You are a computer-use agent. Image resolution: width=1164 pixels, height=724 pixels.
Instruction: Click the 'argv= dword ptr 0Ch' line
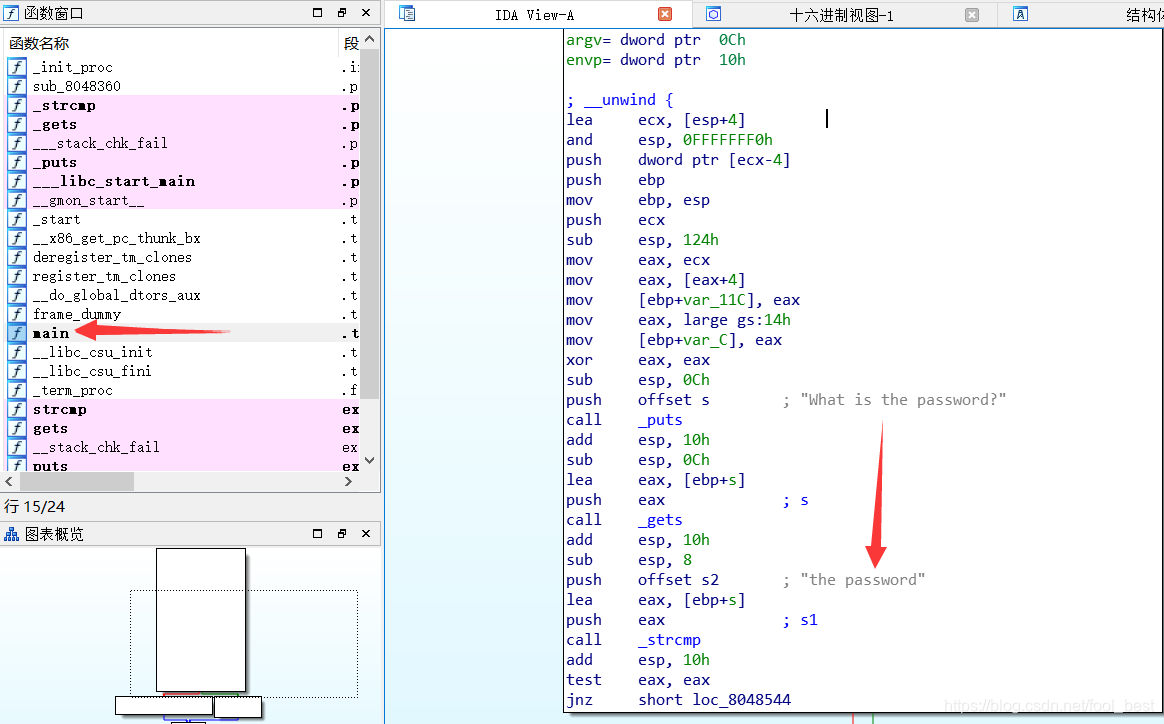tap(655, 39)
